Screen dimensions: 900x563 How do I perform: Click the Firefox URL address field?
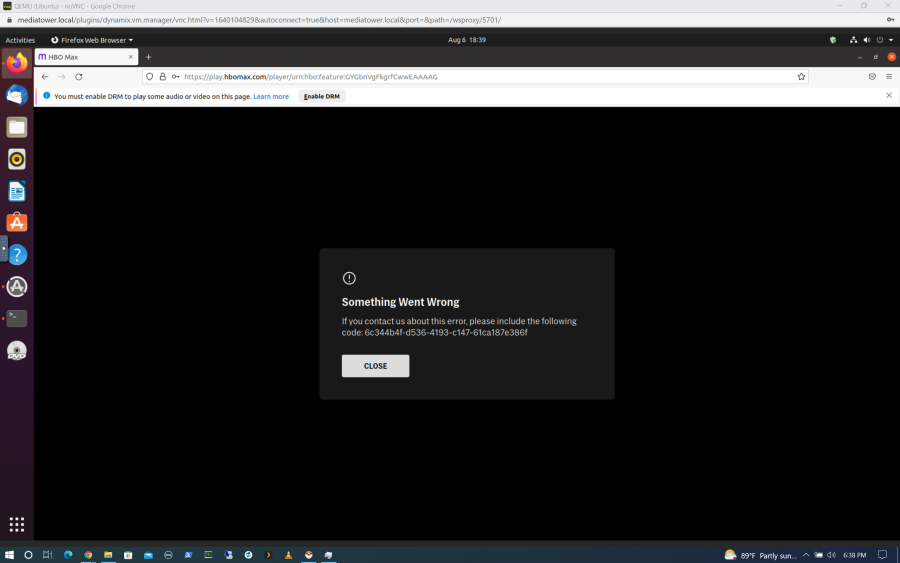coord(475,77)
